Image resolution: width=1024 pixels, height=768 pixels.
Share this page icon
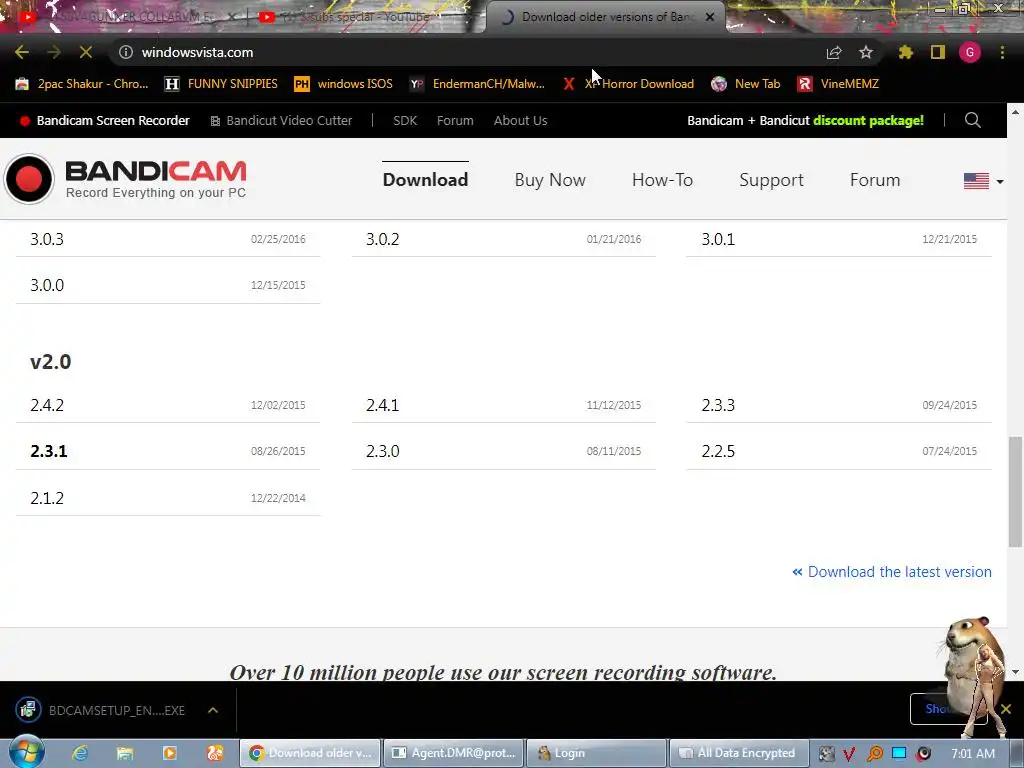tap(834, 52)
